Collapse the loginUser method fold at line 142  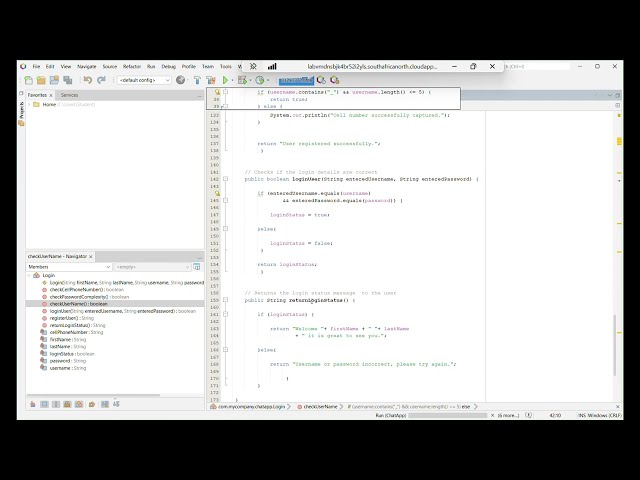(225, 179)
